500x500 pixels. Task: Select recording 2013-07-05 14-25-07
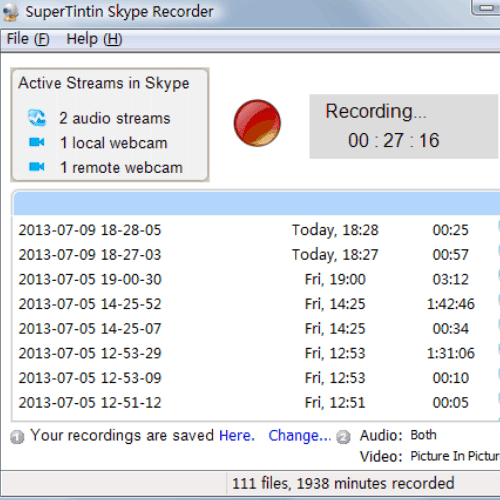[x=90, y=329]
